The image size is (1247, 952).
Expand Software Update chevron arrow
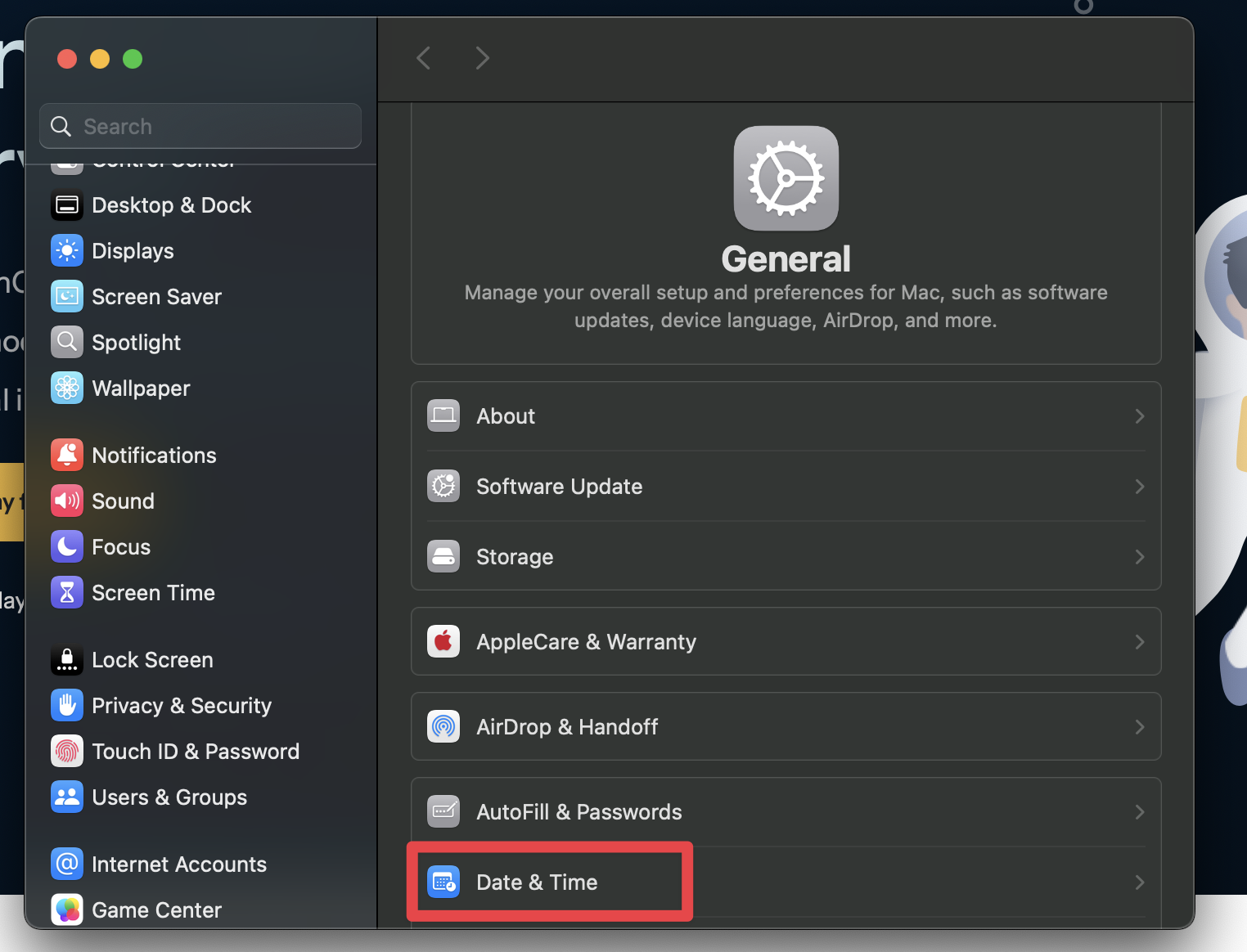point(1139,487)
